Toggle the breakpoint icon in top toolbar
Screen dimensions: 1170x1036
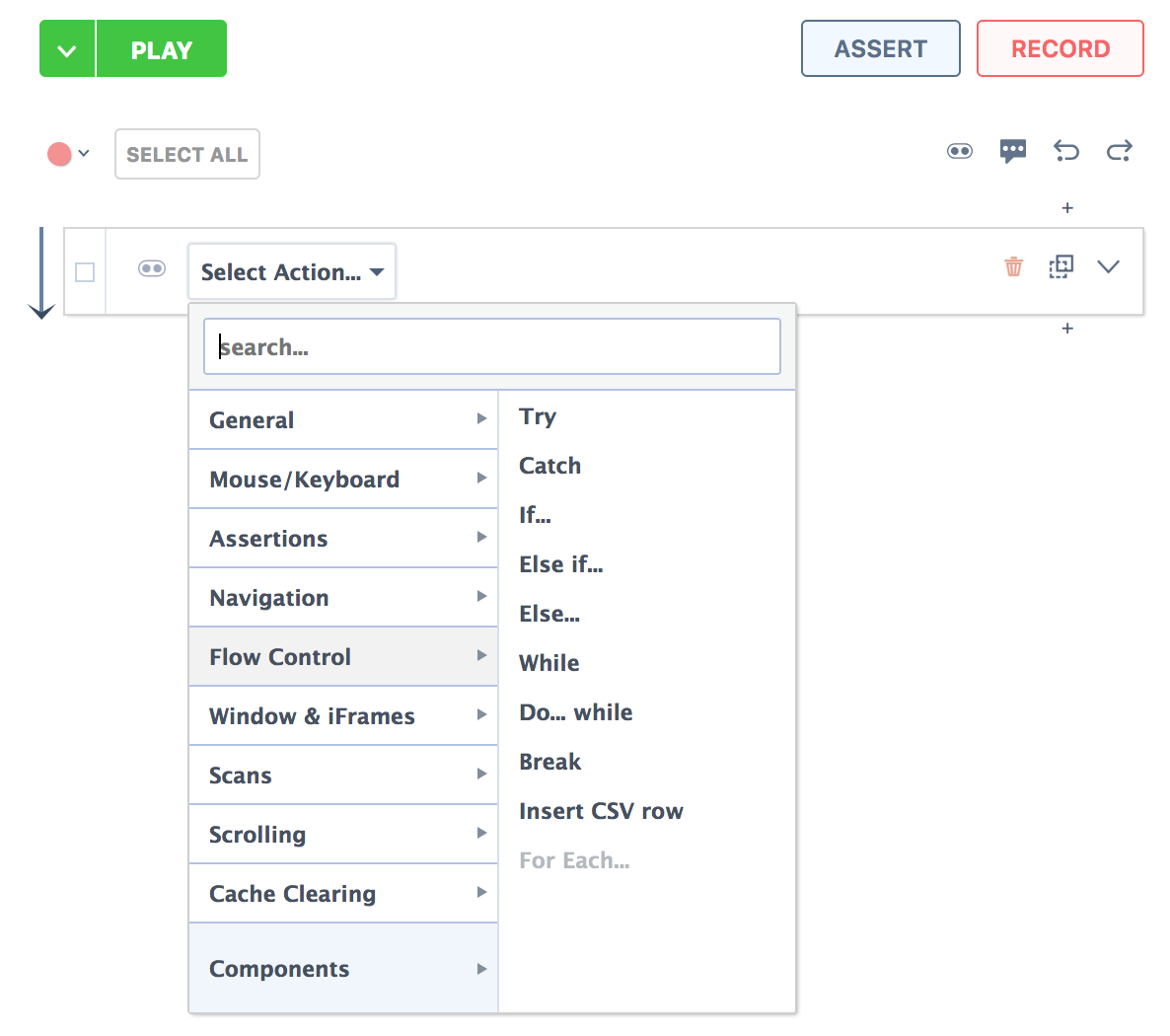tap(960, 152)
